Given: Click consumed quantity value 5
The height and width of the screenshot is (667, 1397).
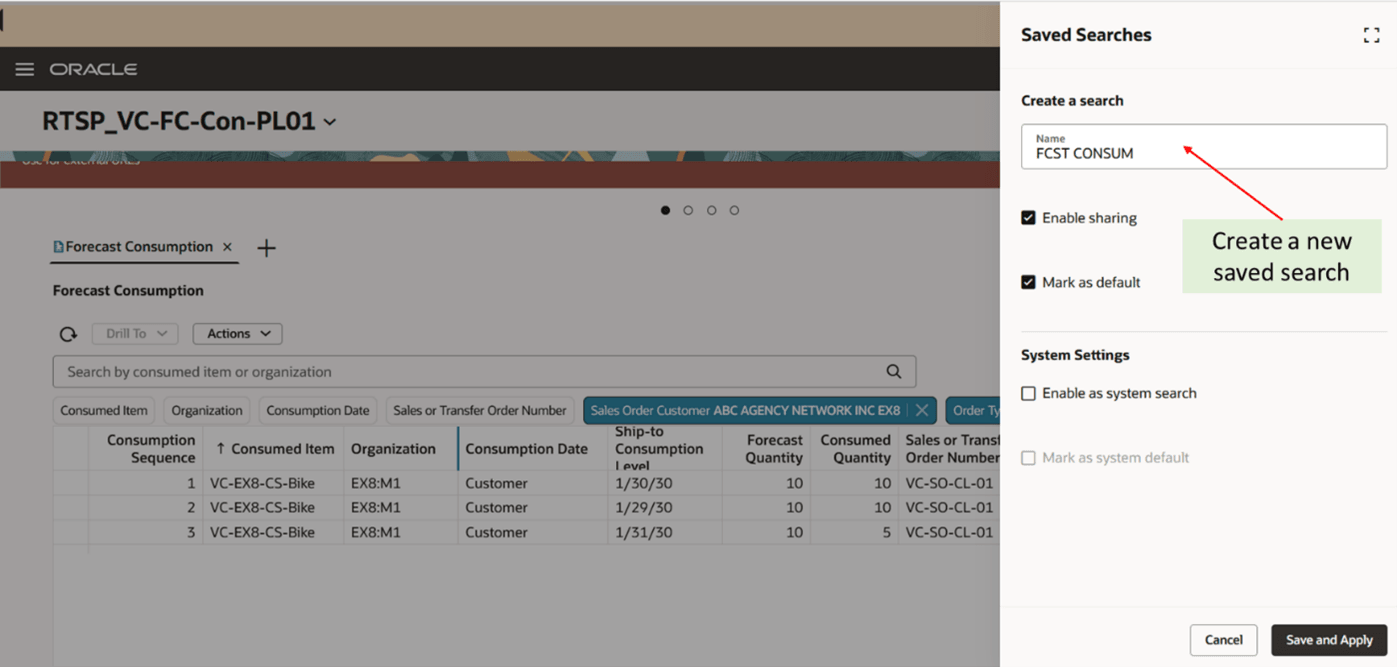Looking at the screenshot, I should point(886,532).
